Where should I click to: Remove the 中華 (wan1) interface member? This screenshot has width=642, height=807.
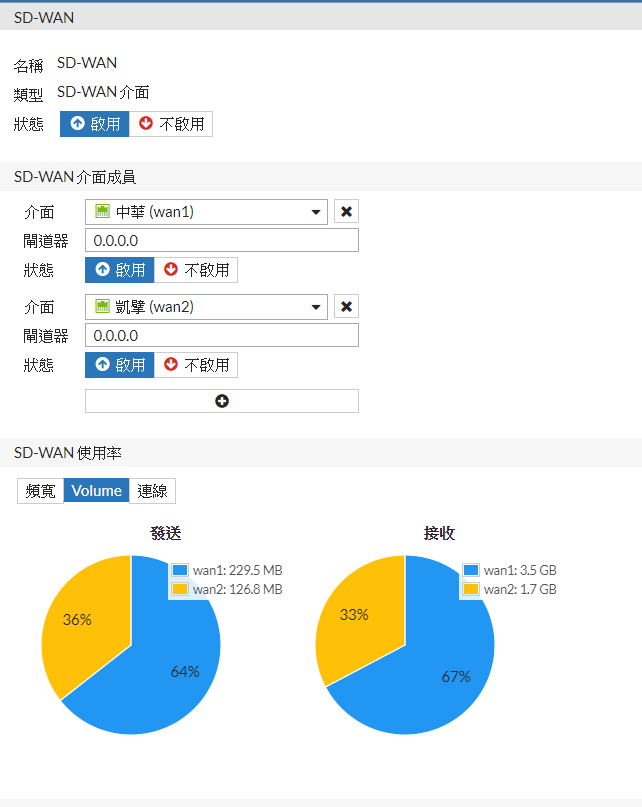coord(346,212)
